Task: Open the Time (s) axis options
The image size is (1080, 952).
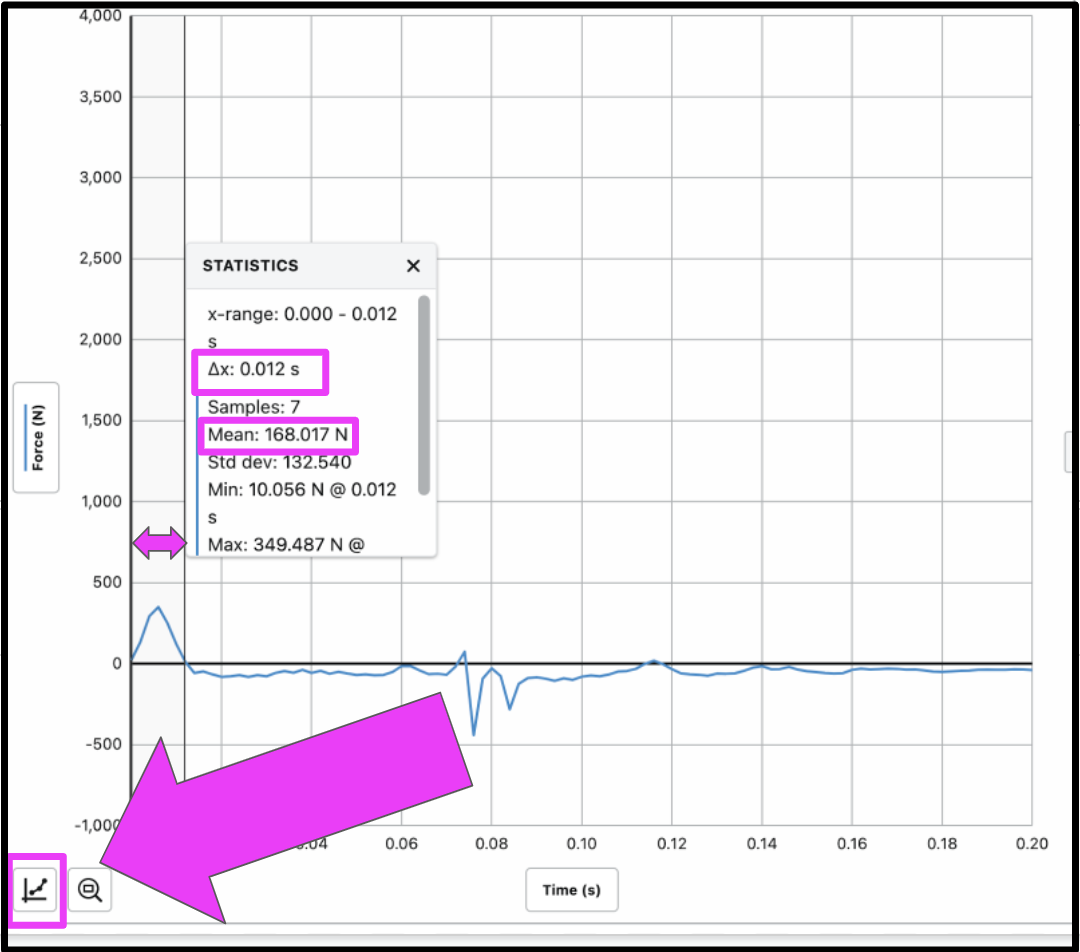Action: (571, 889)
